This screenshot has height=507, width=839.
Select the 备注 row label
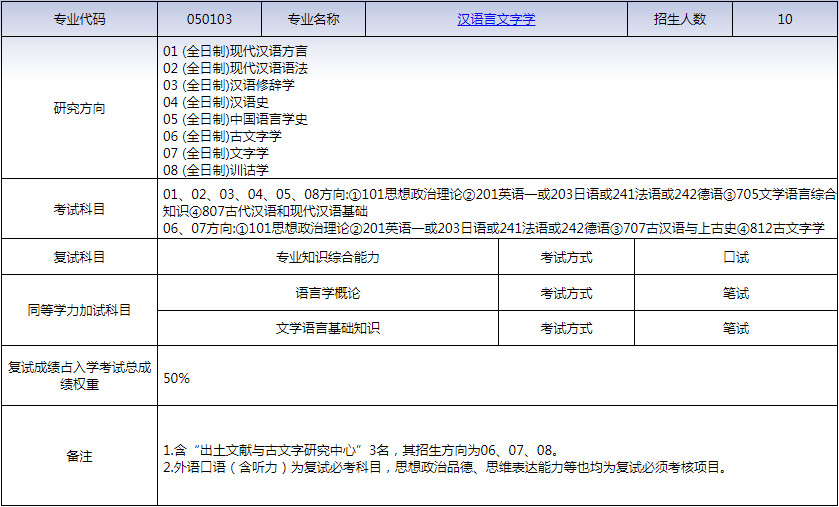click(79, 456)
